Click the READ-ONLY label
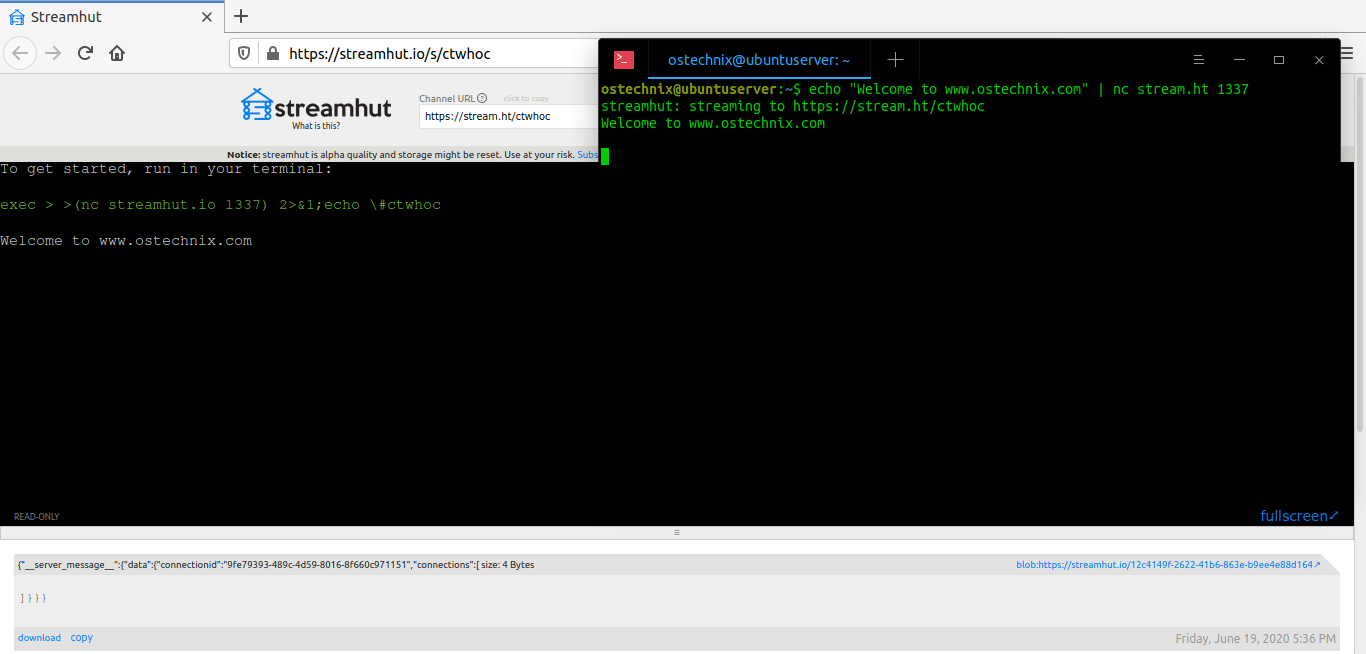 (x=37, y=517)
